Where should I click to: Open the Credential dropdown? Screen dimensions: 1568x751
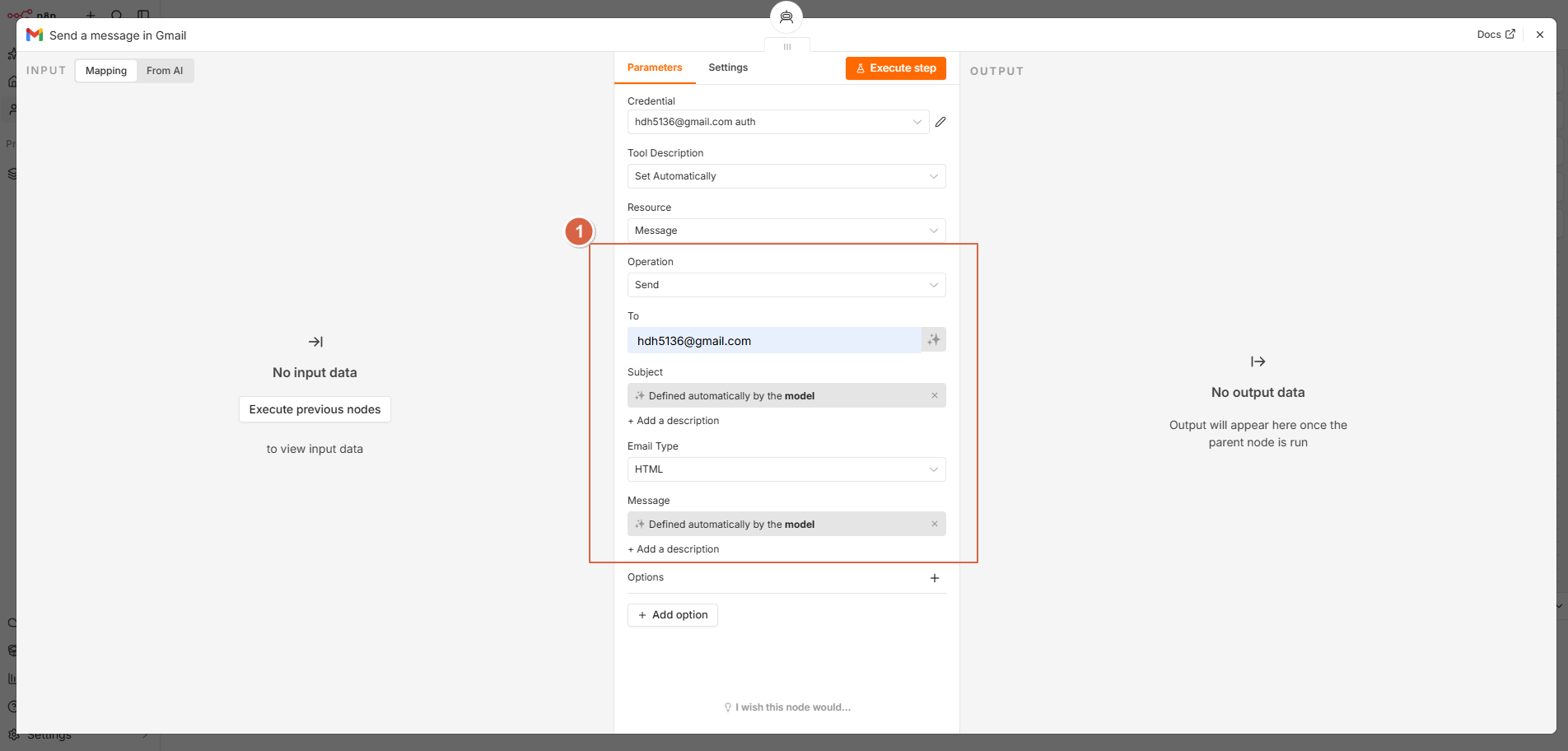(778, 122)
